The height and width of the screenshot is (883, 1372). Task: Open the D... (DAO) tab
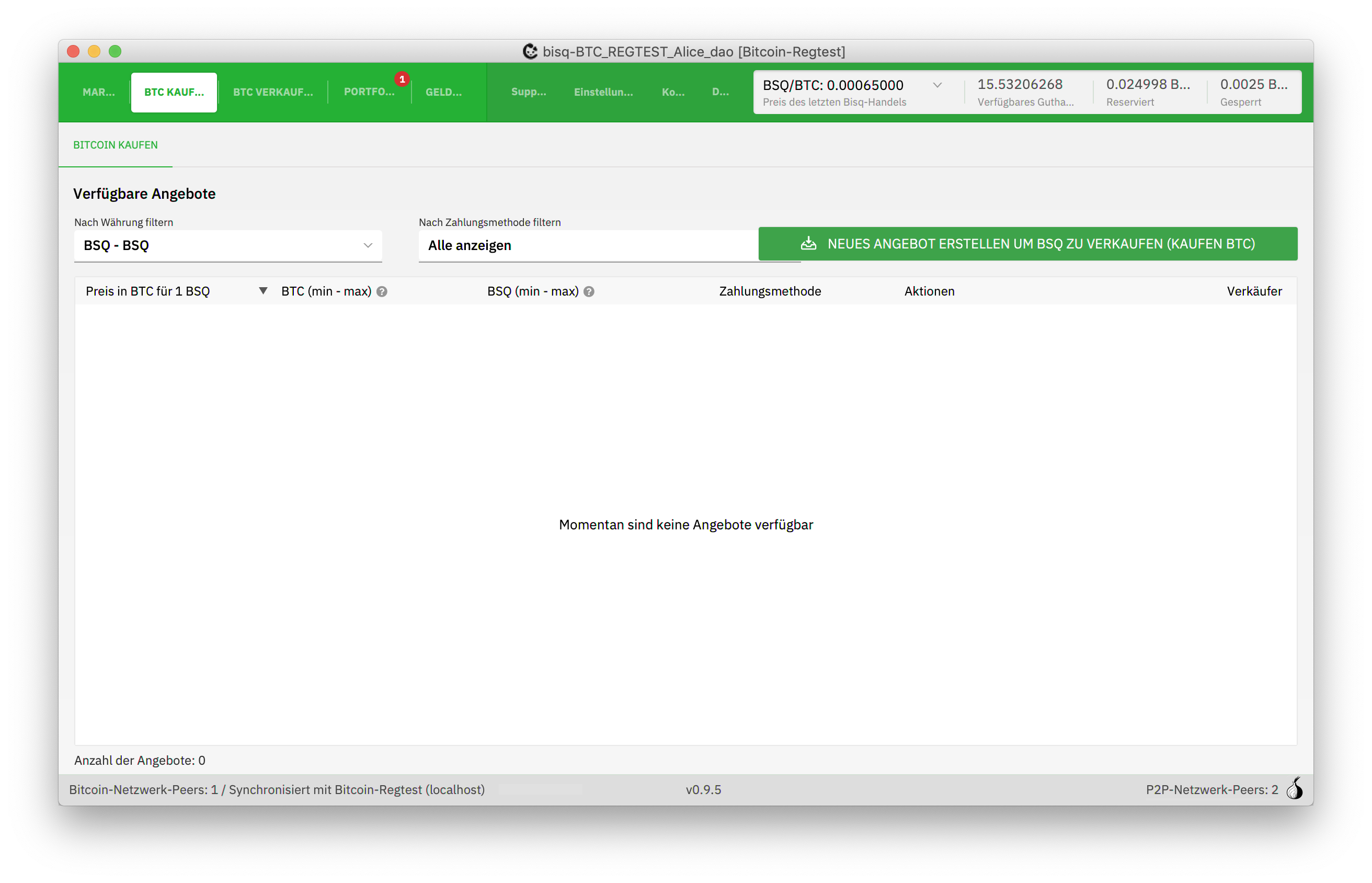[720, 92]
